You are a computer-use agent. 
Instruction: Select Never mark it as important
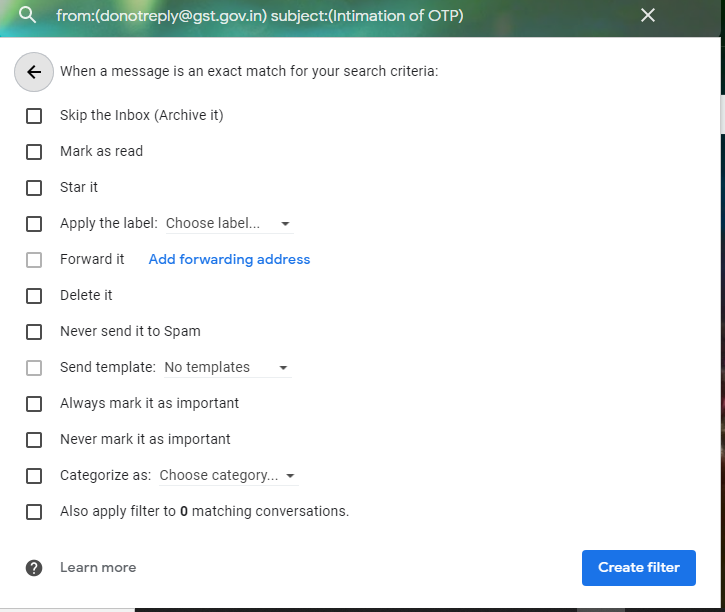(34, 440)
